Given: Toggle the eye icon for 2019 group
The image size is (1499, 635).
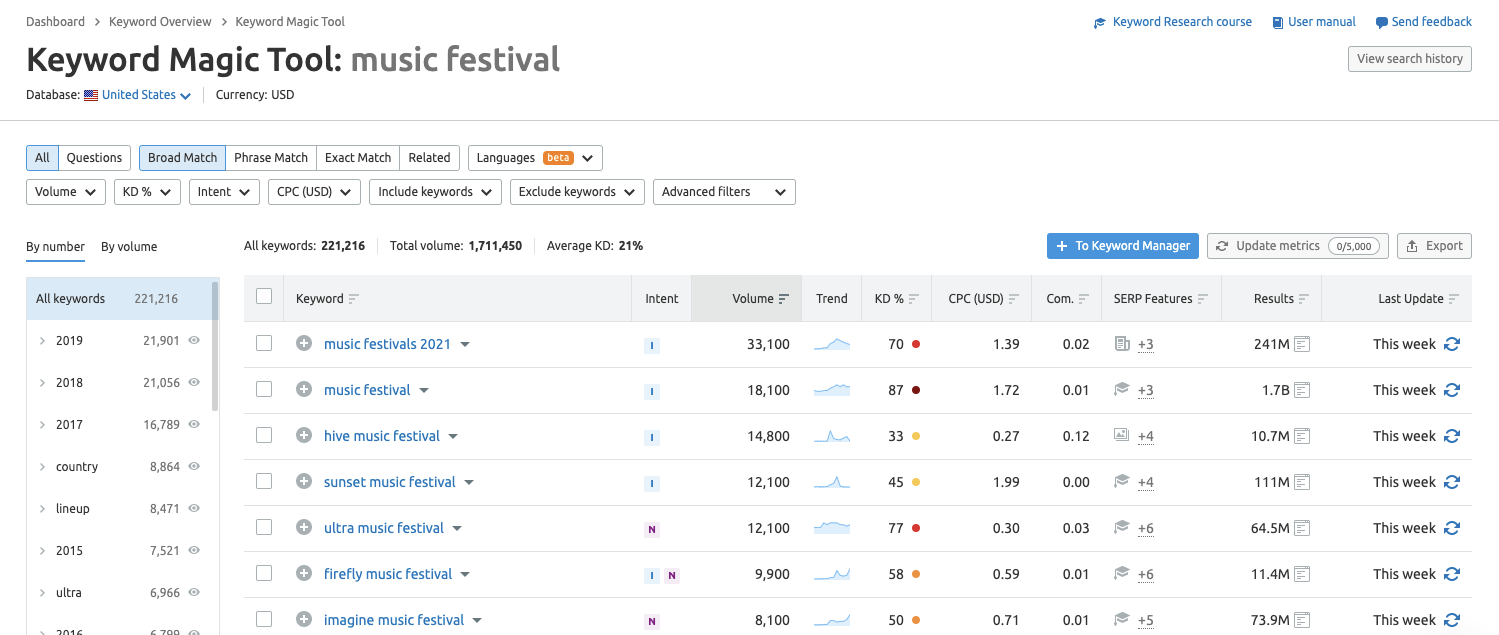Looking at the screenshot, I should (195, 341).
